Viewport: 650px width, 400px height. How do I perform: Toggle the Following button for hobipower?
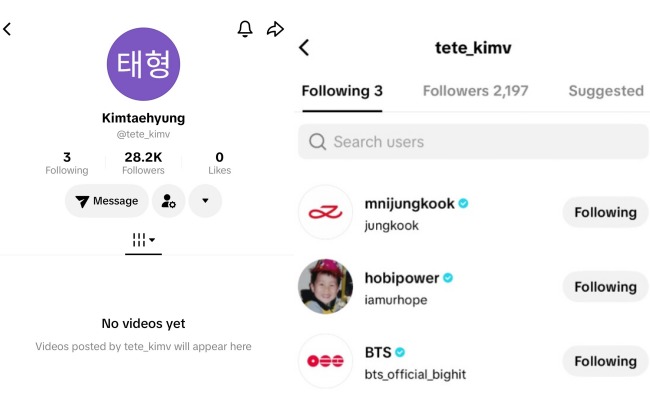click(605, 287)
